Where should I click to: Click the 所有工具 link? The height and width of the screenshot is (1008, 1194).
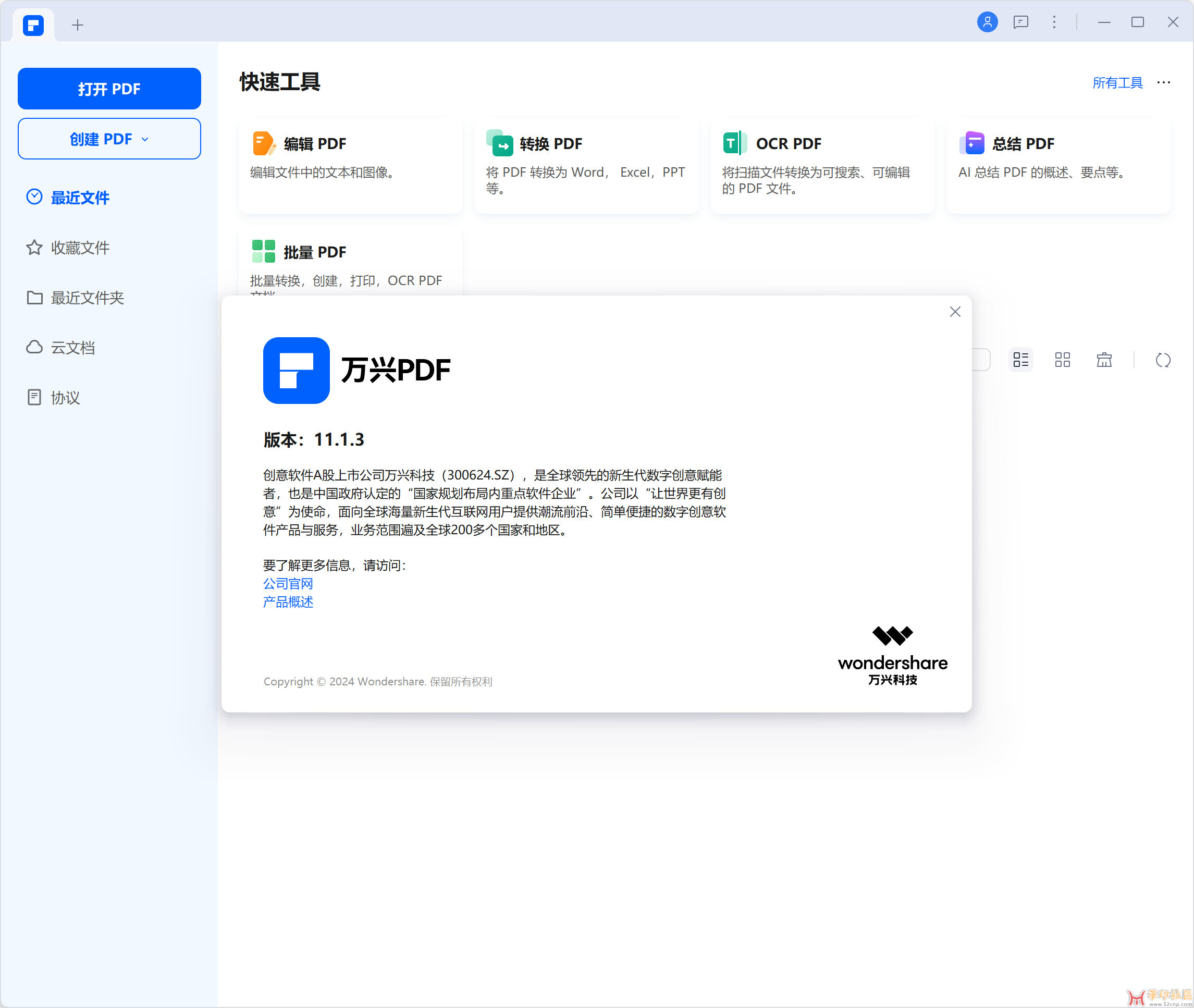coord(1117,83)
